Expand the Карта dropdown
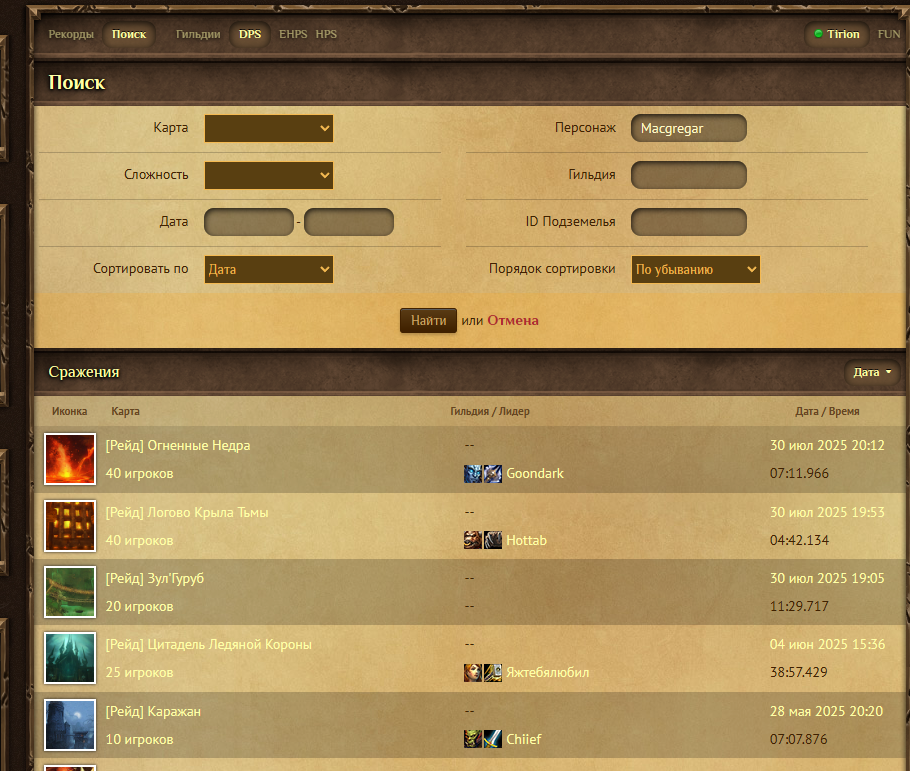This screenshot has width=910, height=771. pyautogui.click(x=269, y=128)
